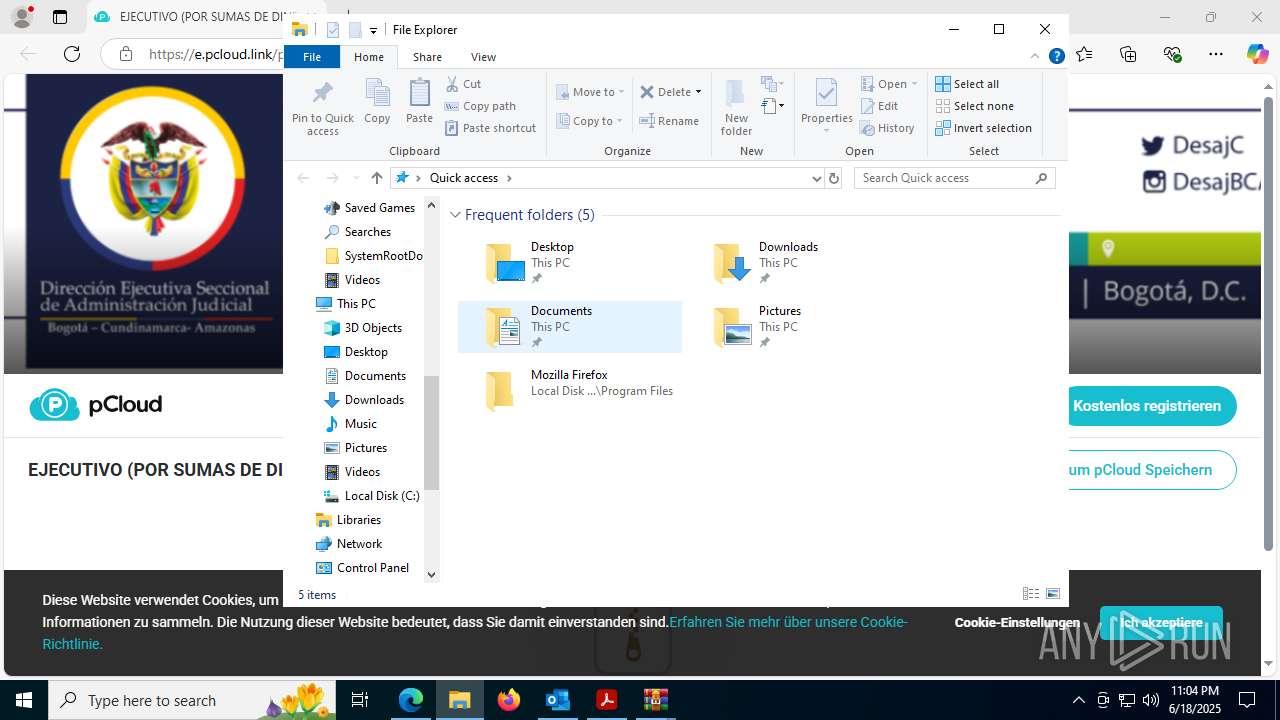1280x720 pixels.
Task: Open Windows Start menu
Action: (x=24, y=700)
